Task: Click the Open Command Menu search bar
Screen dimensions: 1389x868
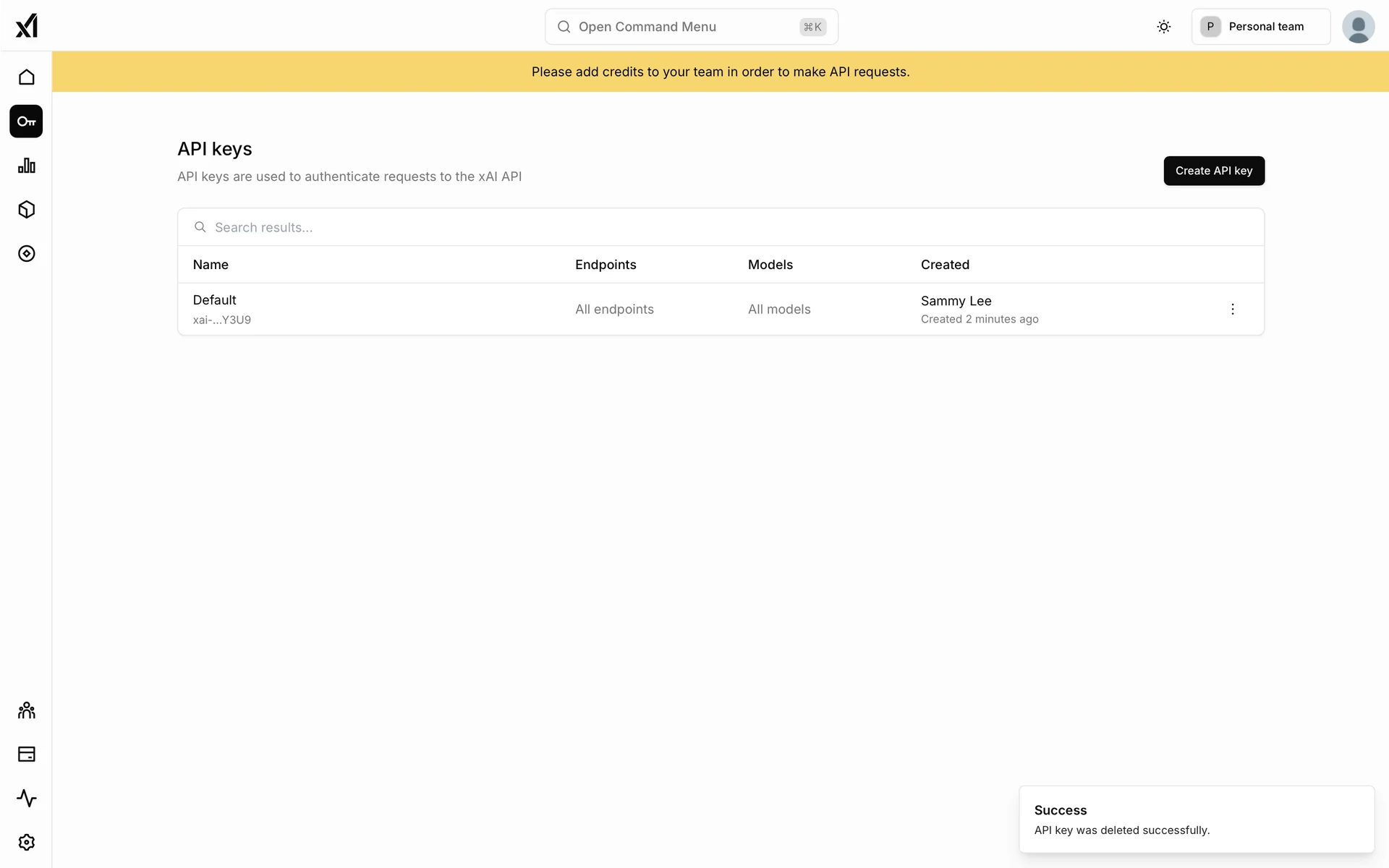Action: pyautogui.click(x=691, y=27)
